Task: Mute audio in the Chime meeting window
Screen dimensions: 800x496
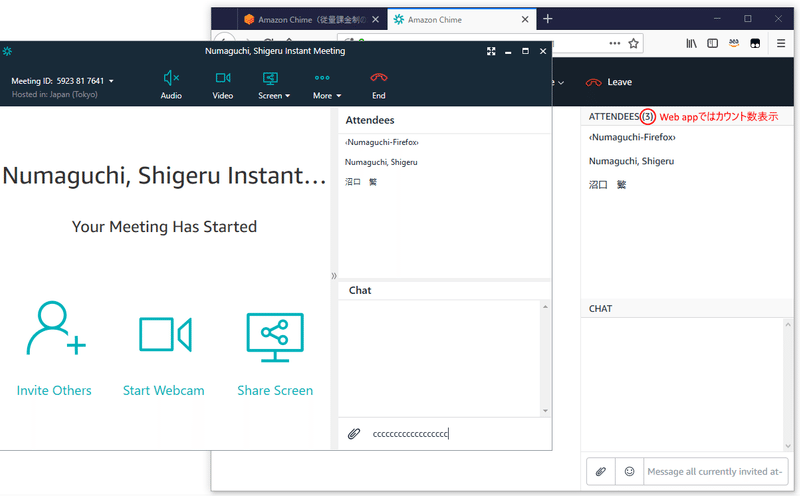Action: pos(171,85)
